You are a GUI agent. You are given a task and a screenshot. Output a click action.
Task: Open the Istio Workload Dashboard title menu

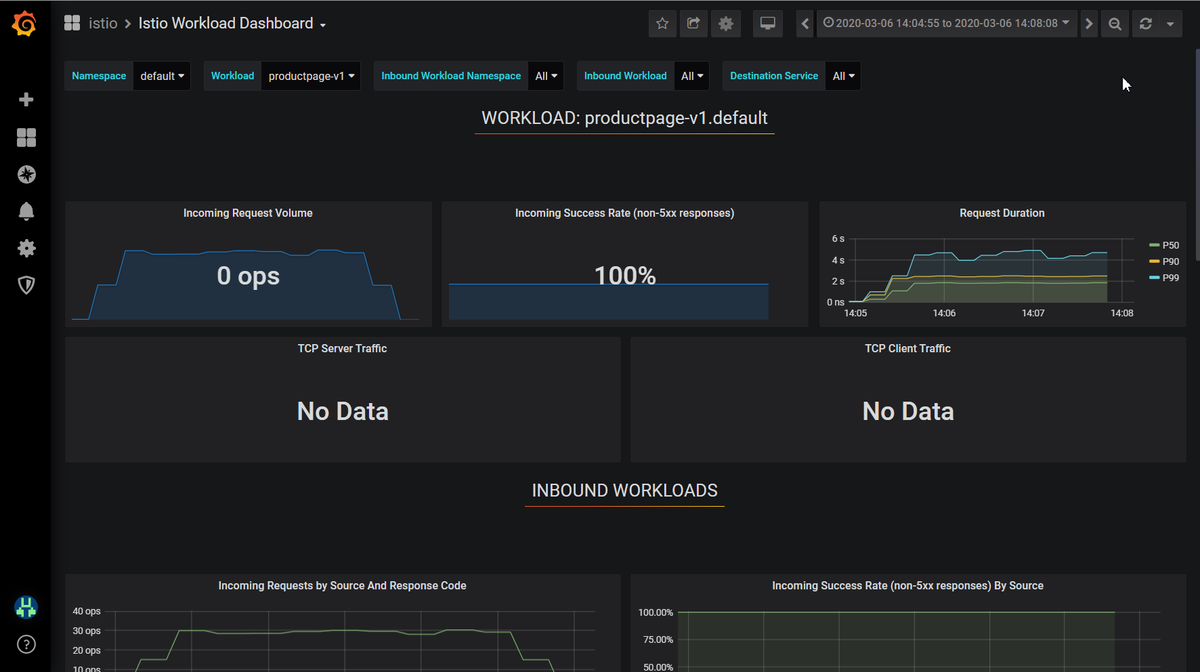pyautogui.click(x=233, y=23)
